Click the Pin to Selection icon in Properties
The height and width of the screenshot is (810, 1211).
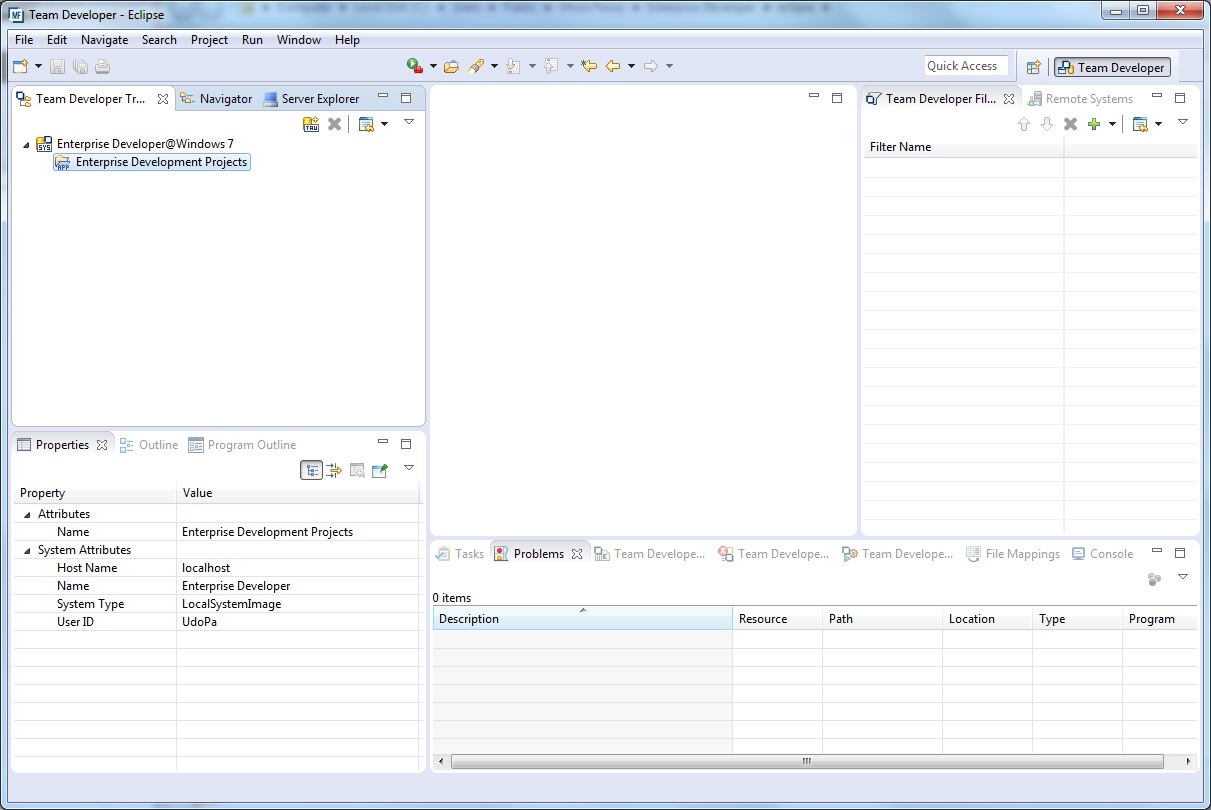pyautogui.click(x=380, y=470)
